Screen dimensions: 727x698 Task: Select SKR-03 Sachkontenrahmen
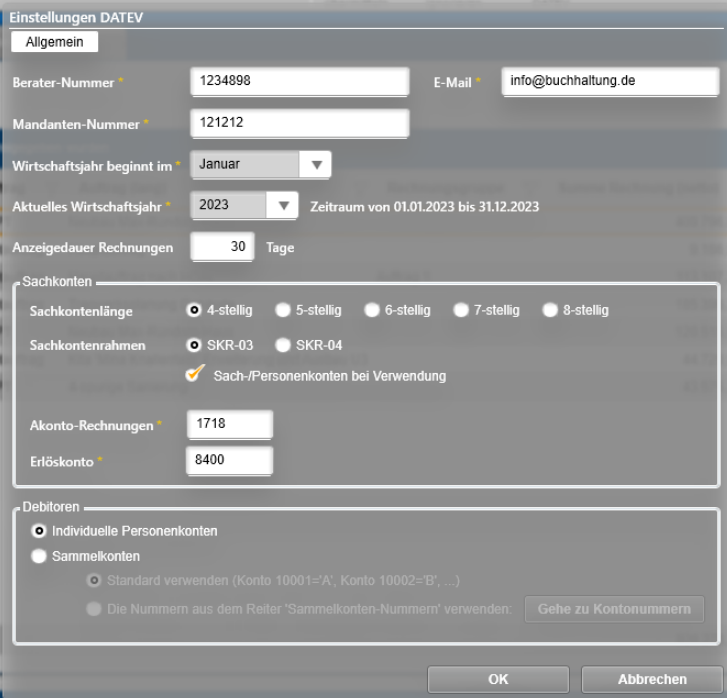point(195,345)
